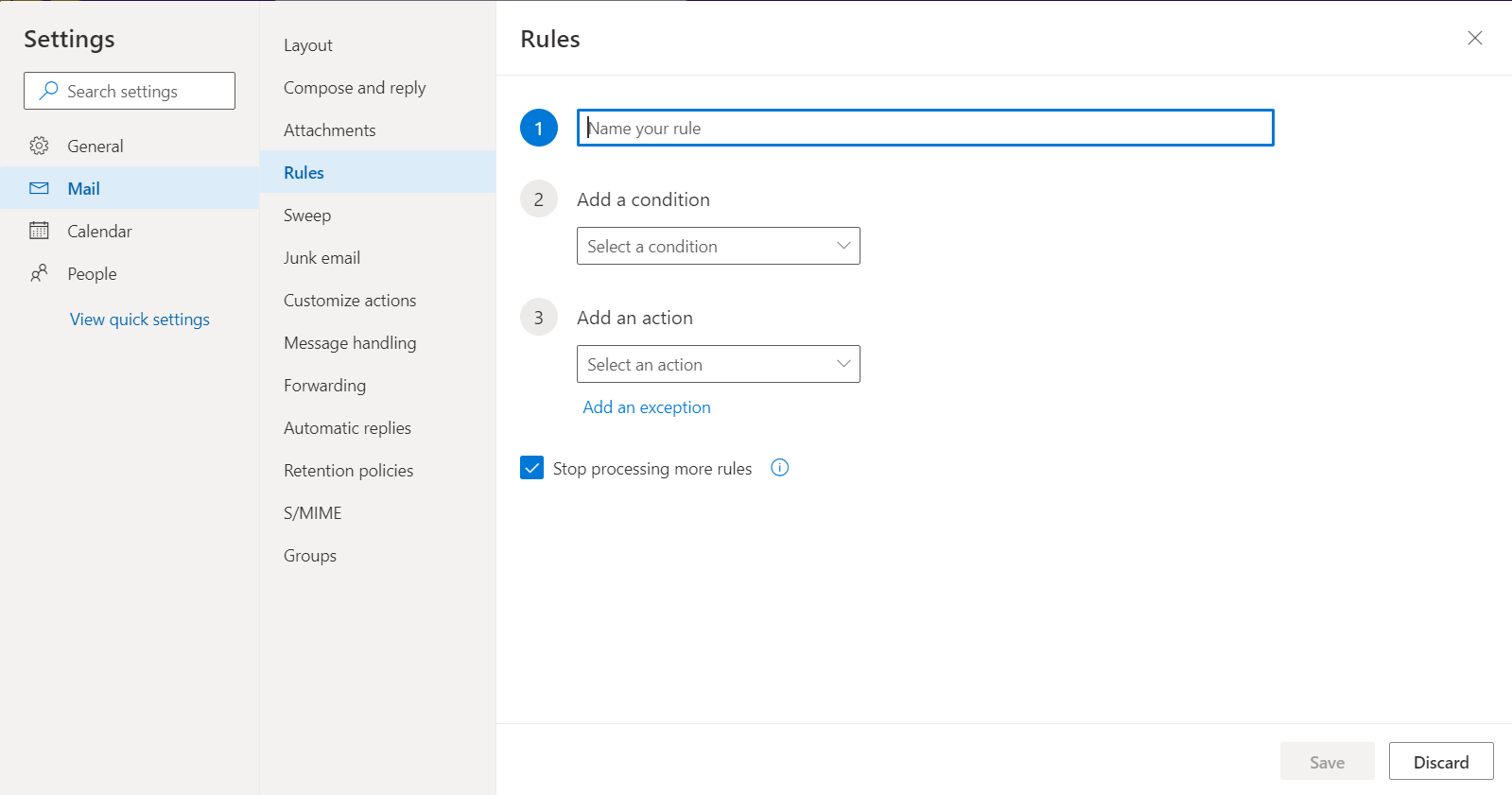Open Calendar settings category
Viewport: 1512px width, 795px height.
[x=130, y=231]
